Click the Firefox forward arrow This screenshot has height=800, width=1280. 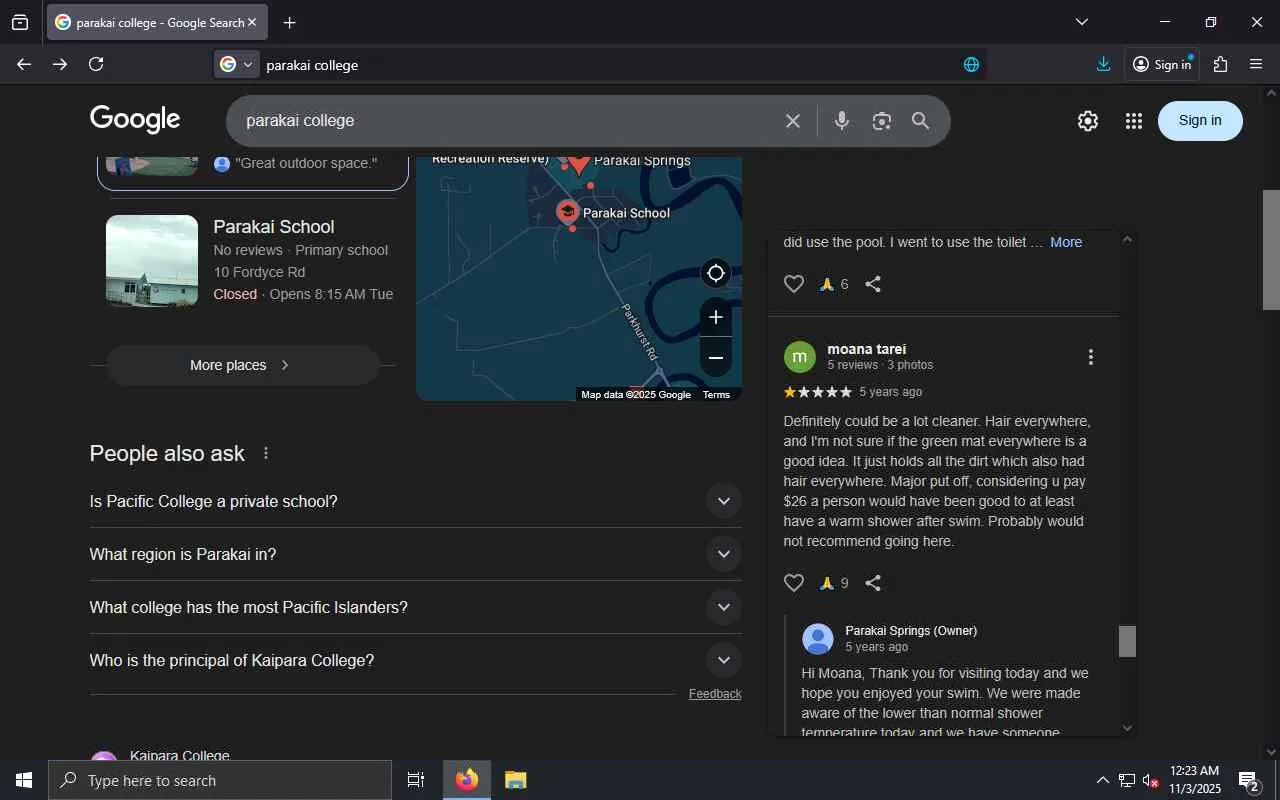(60, 64)
